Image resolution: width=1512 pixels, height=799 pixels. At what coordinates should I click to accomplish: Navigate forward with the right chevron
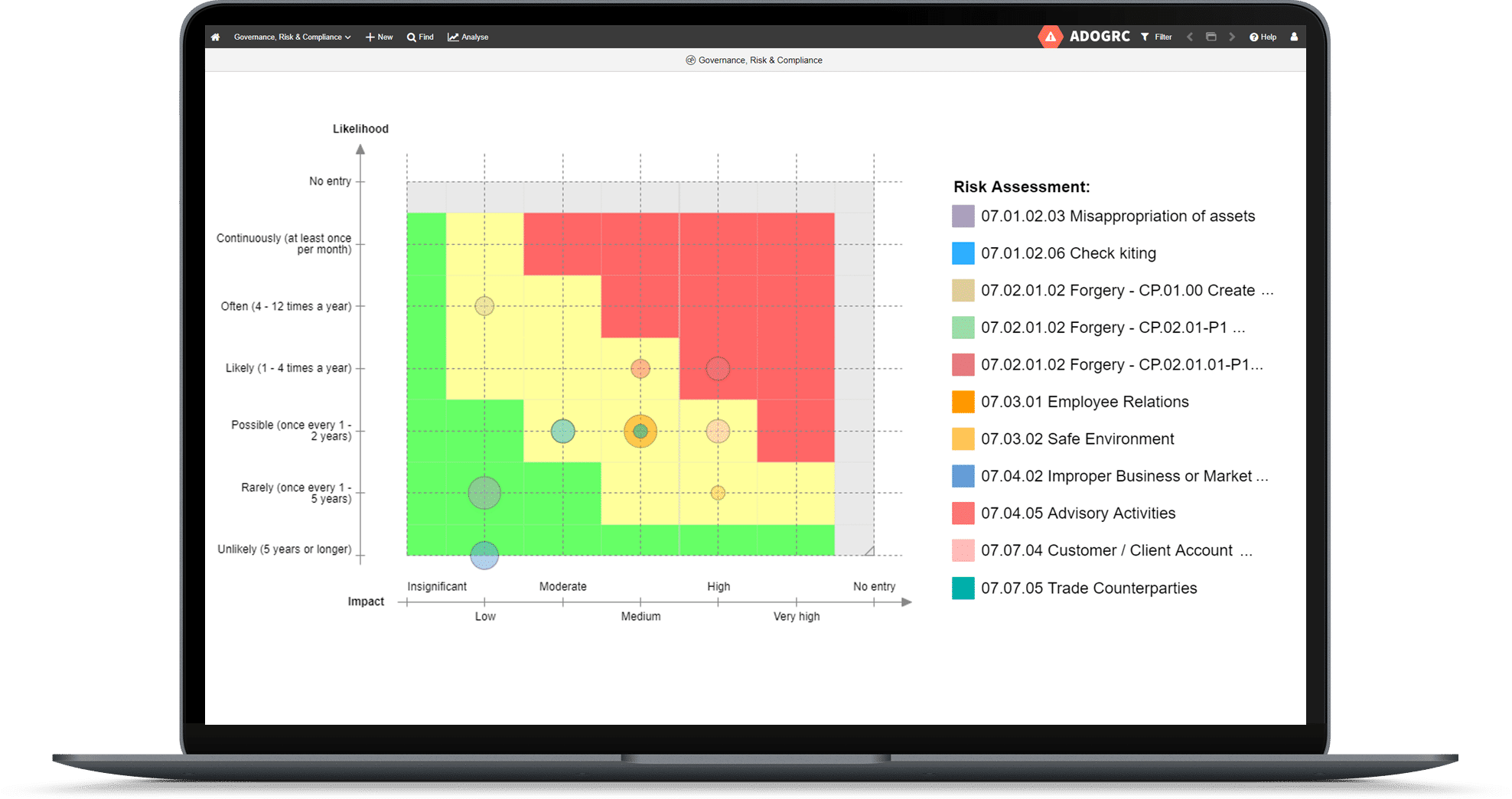pyautogui.click(x=1233, y=37)
